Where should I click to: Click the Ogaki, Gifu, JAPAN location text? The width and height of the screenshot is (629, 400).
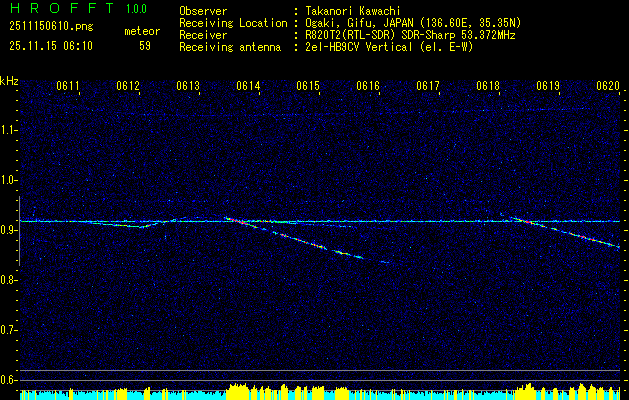[x=413, y=23]
